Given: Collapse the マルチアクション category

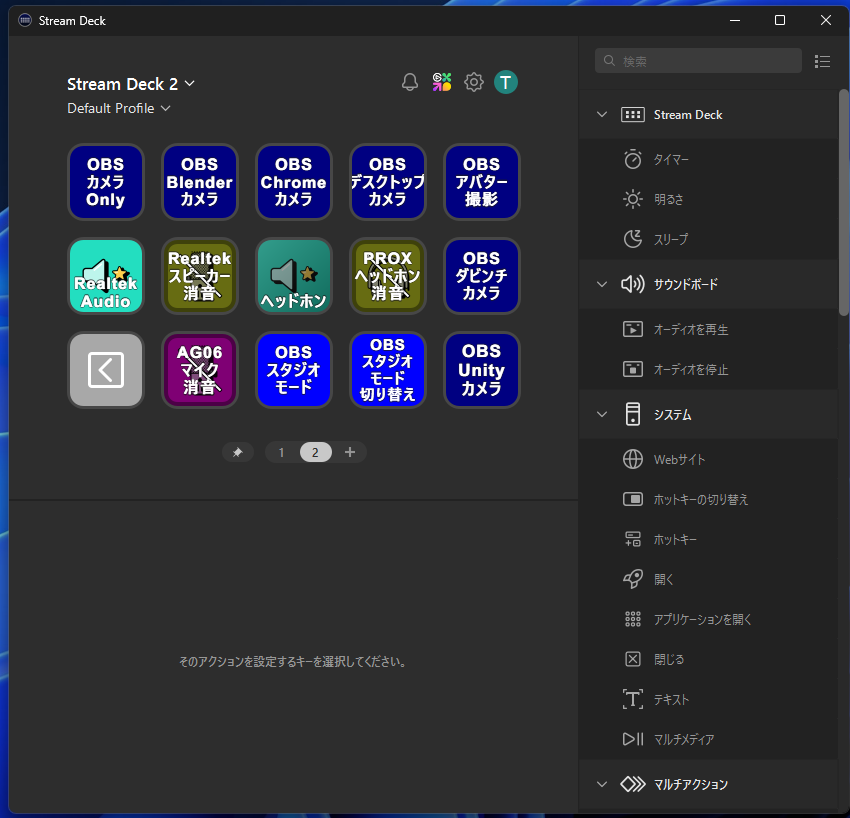Looking at the screenshot, I should coord(602,784).
